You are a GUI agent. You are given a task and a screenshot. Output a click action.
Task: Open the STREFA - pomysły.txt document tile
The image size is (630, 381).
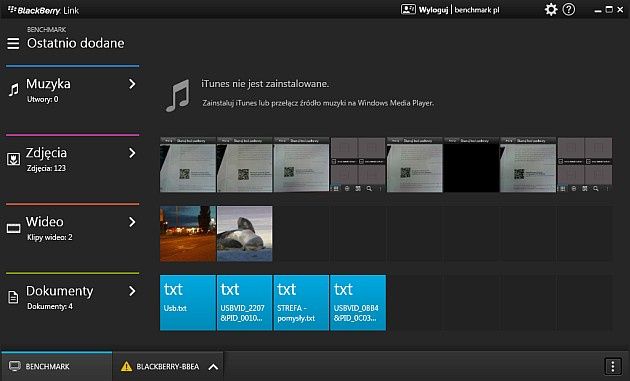301,303
